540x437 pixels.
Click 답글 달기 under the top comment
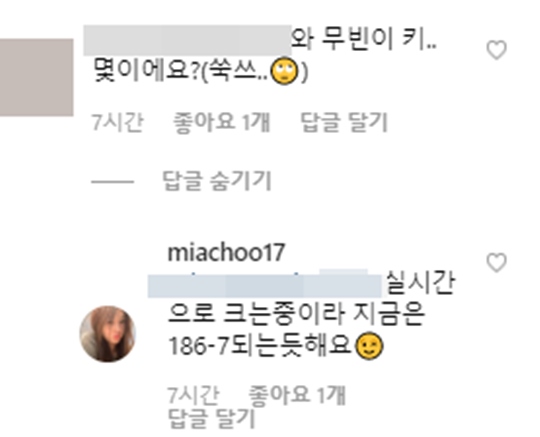[x=344, y=122]
